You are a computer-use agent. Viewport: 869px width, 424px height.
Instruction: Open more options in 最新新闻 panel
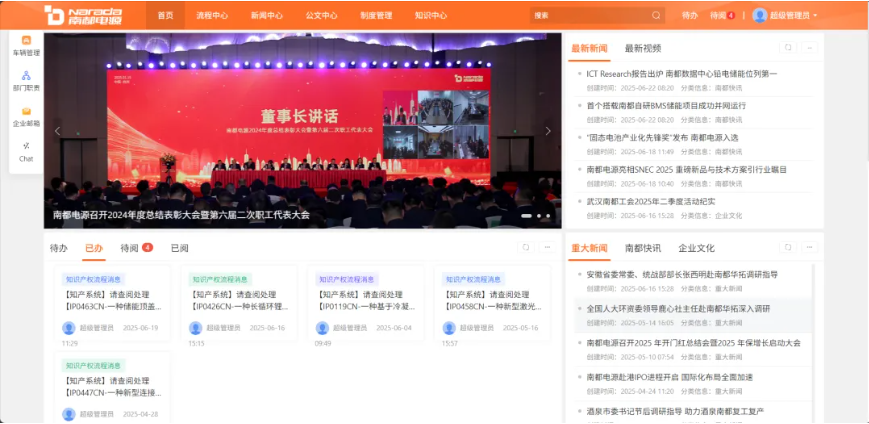[810, 48]
